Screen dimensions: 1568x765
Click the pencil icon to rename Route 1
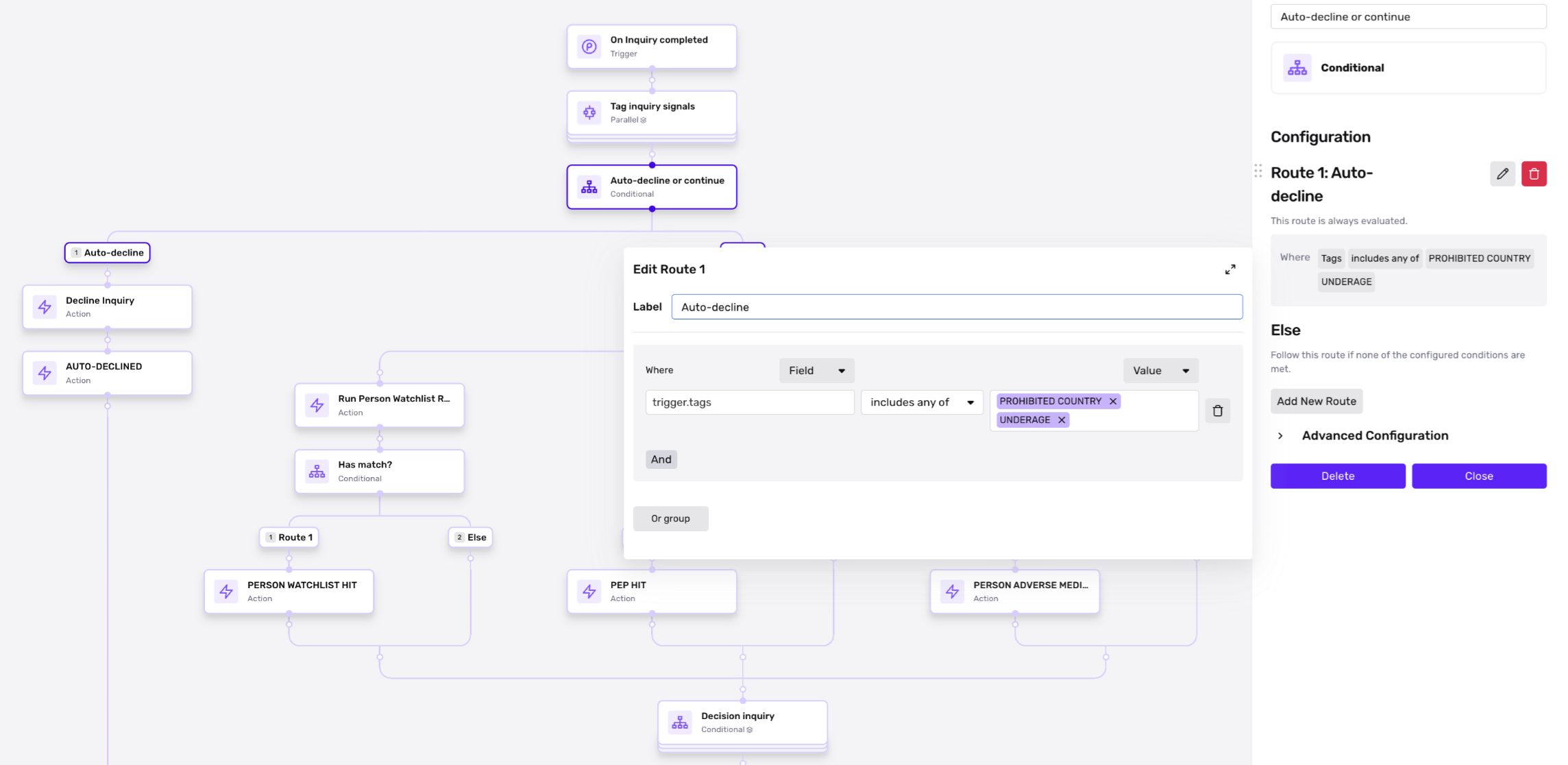click(1502, 173)
